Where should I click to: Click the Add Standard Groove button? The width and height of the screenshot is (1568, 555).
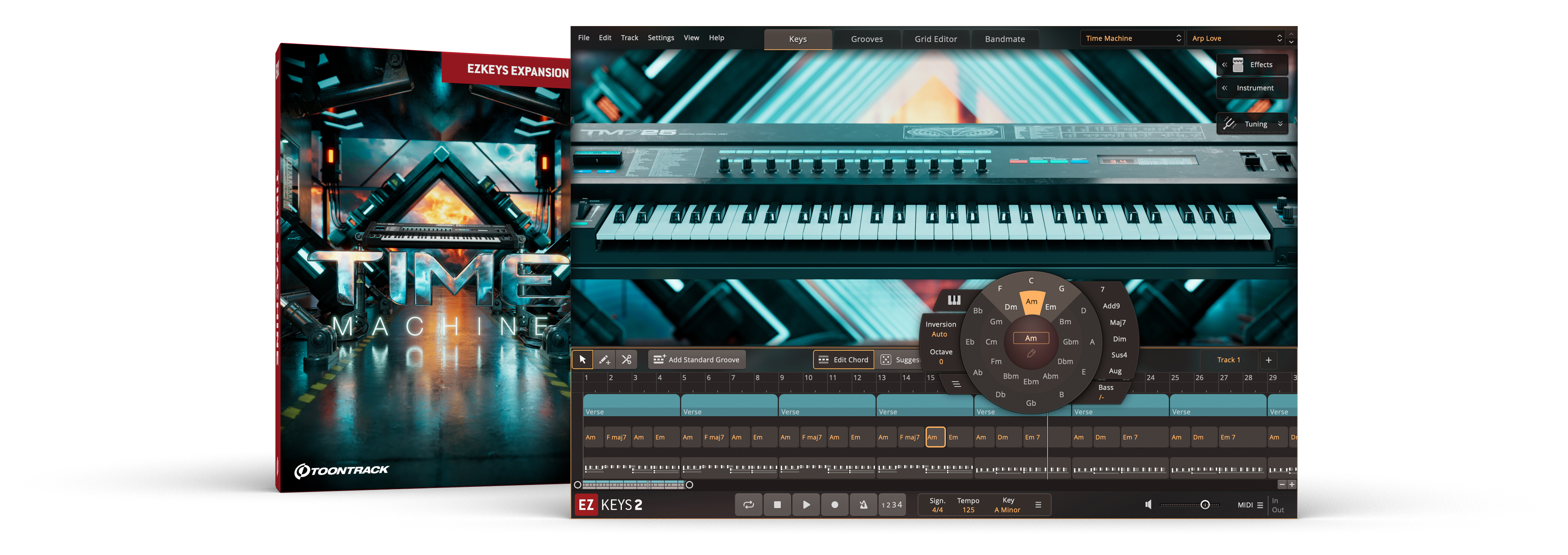(x=696, y=360)
